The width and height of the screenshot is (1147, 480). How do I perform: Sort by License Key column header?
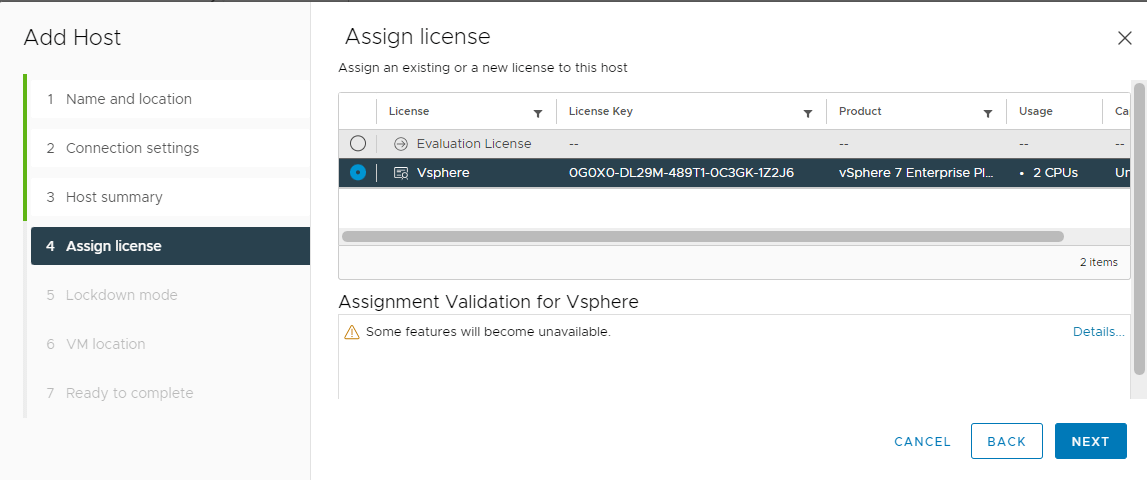(x=601, y=111)
